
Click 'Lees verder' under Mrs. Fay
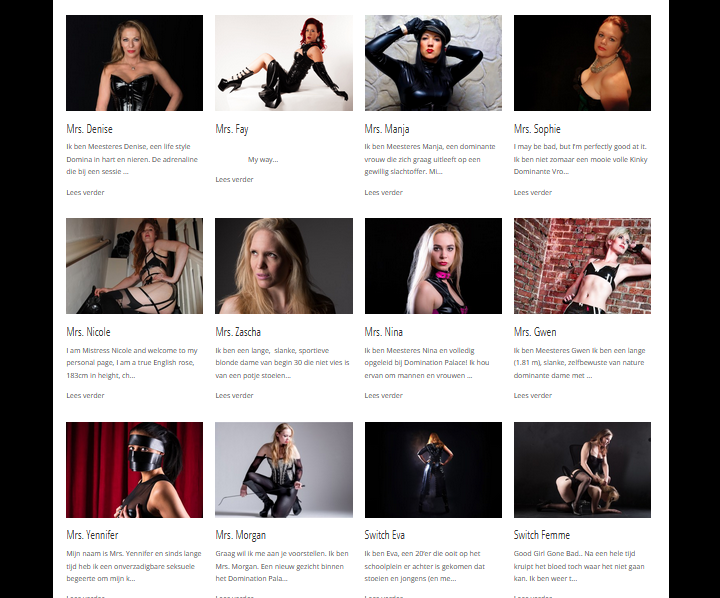(x=235, y=180)
